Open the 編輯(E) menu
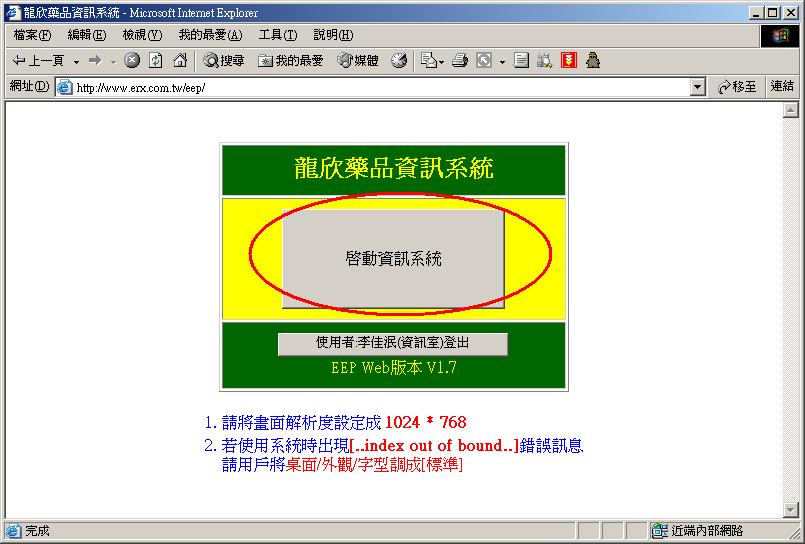Screen dimensions: 805x544 click(x=87, y=35)
